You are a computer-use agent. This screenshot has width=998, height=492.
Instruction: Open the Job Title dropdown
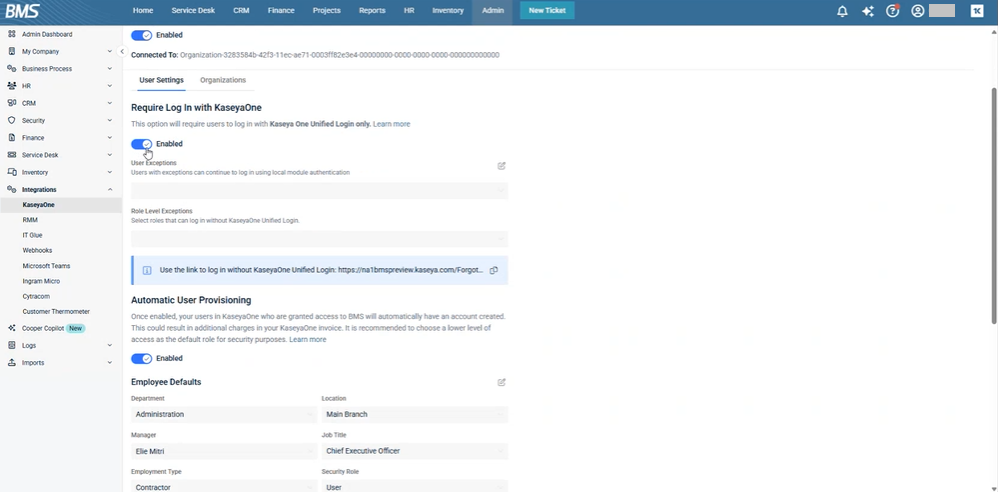point(414,451)
